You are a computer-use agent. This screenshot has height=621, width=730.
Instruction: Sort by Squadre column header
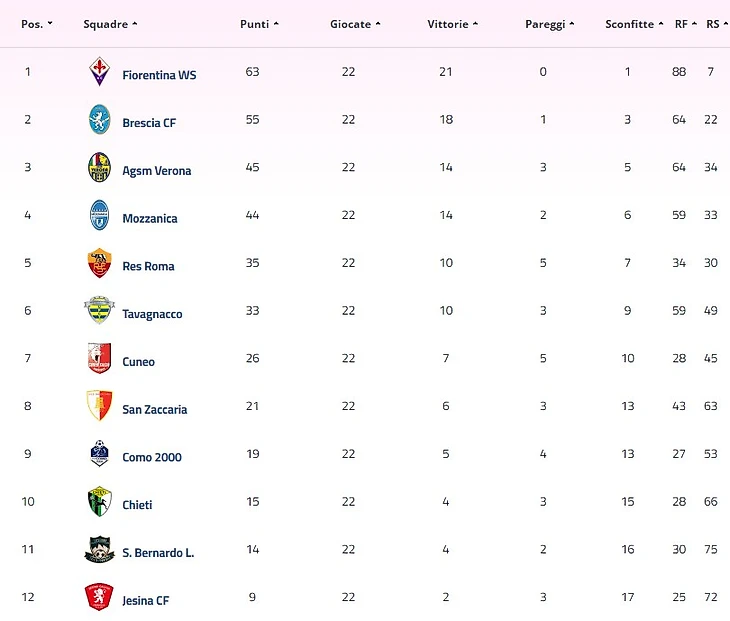coord(110,24)
